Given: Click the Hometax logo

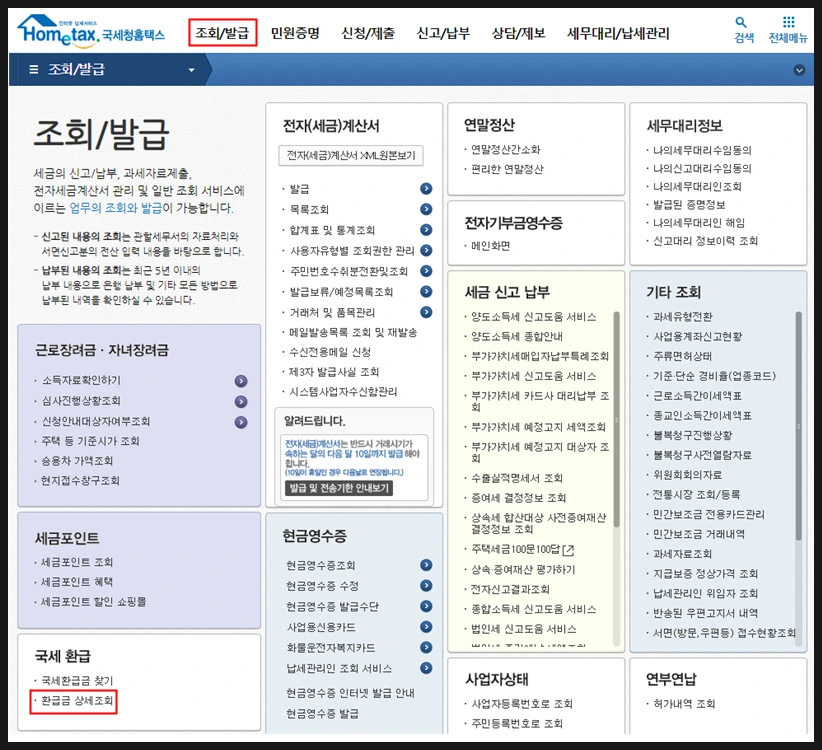Looking at the screenshot, I should point(91,30).
